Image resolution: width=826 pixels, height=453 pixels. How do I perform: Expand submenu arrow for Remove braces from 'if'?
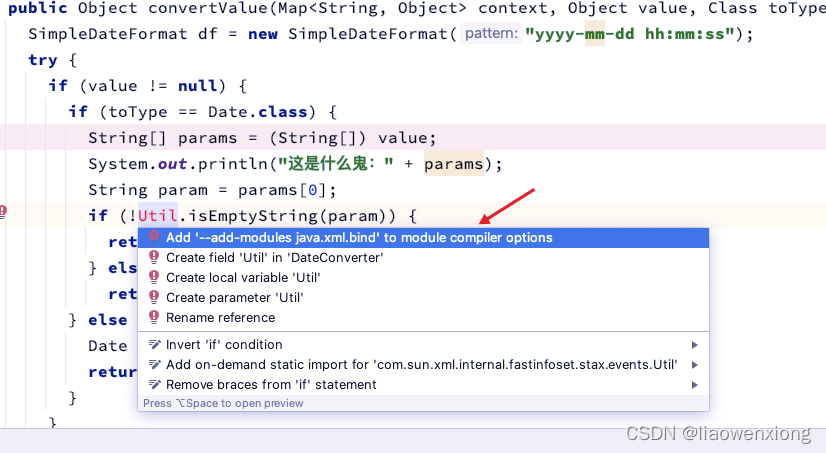695,385
